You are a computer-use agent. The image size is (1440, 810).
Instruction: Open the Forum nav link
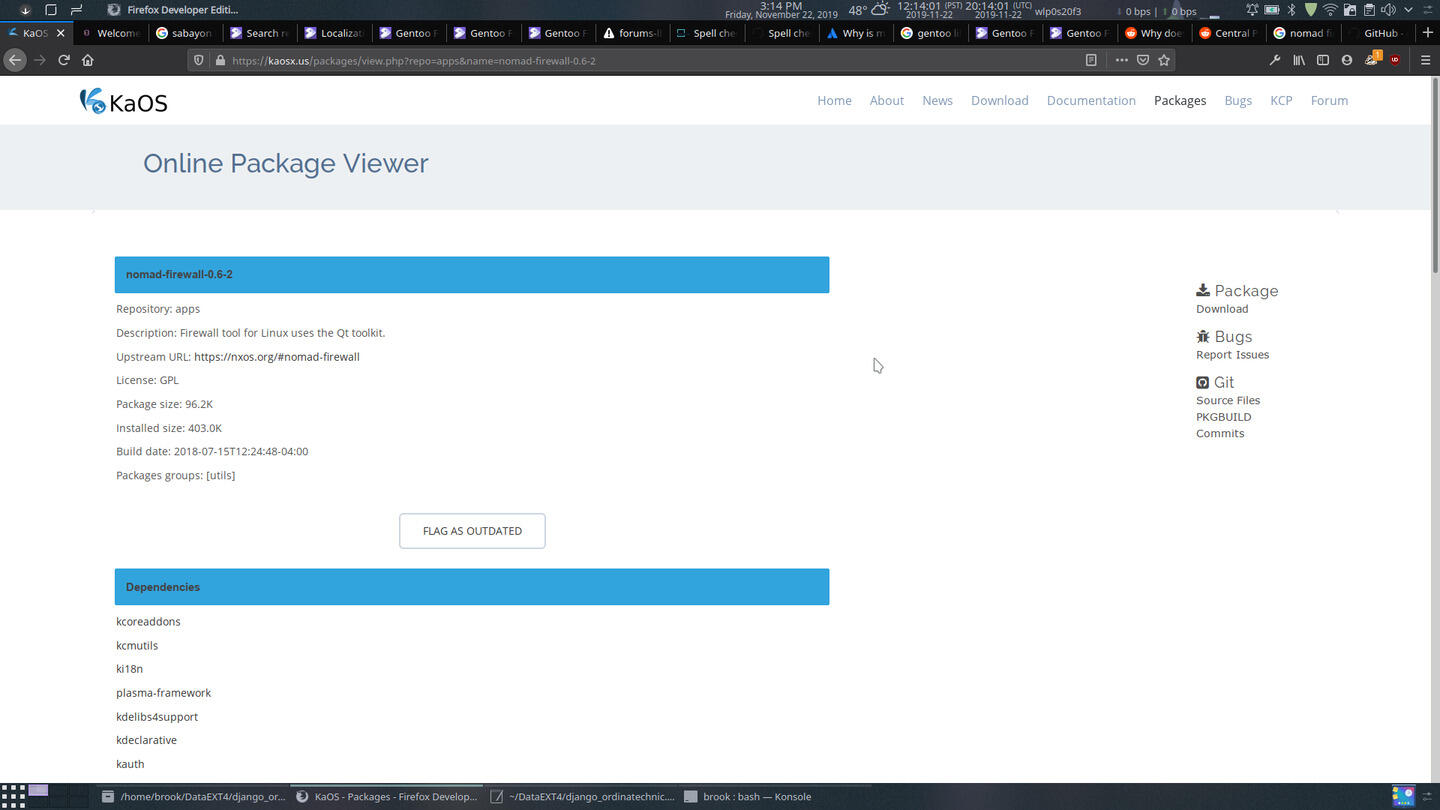[x=1329, y=101]
